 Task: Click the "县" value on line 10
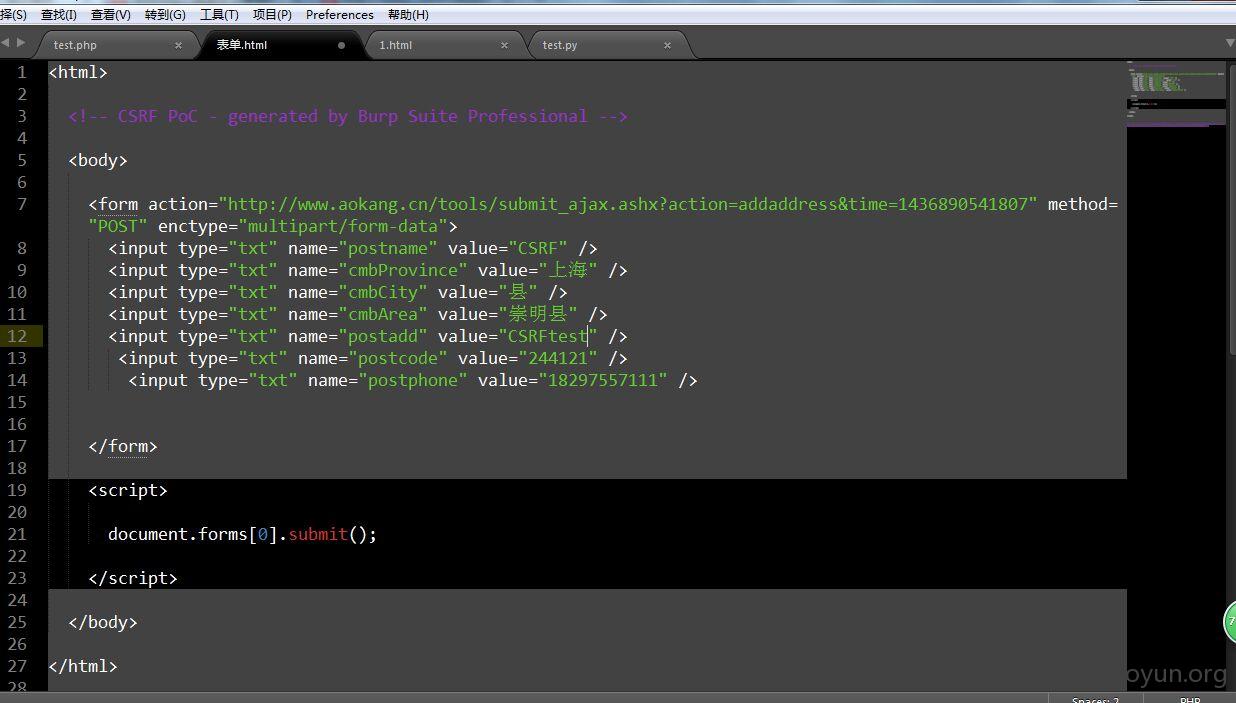coord(518,292)
